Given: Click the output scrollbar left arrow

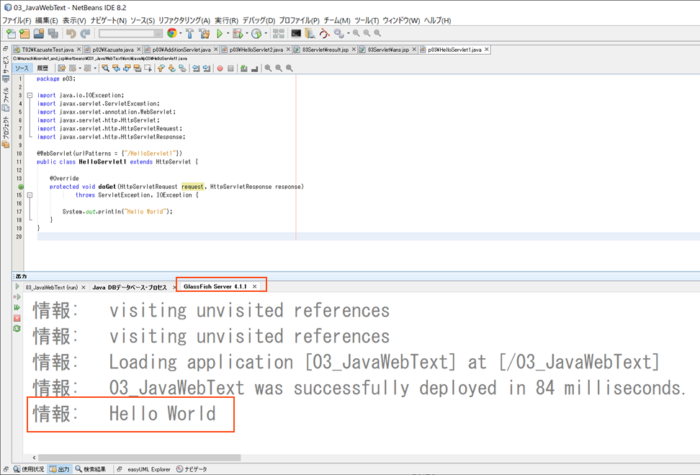Looking at the screenshot, I should (34, 458).
